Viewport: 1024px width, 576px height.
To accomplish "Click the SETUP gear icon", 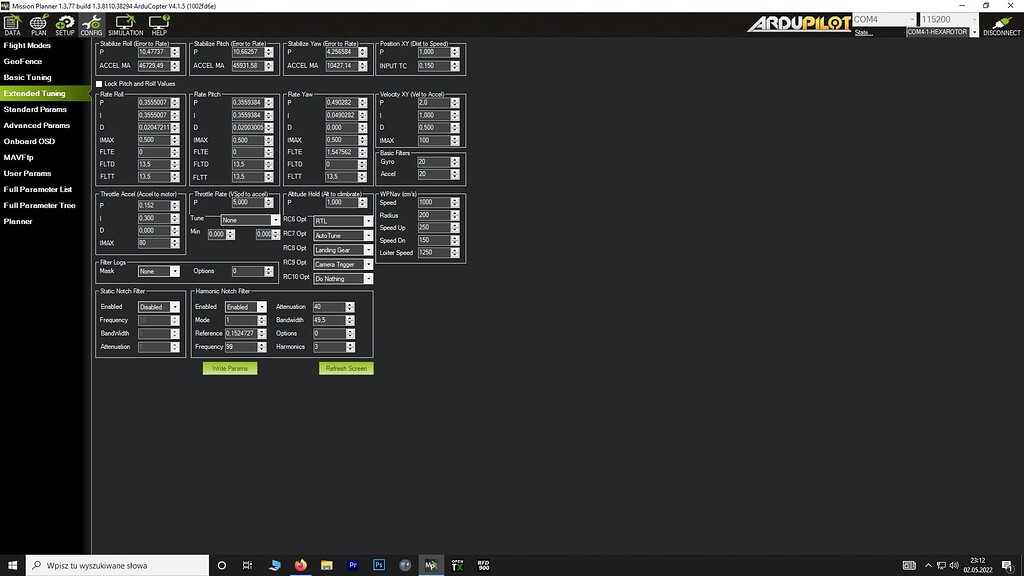I will click(65, 23).
